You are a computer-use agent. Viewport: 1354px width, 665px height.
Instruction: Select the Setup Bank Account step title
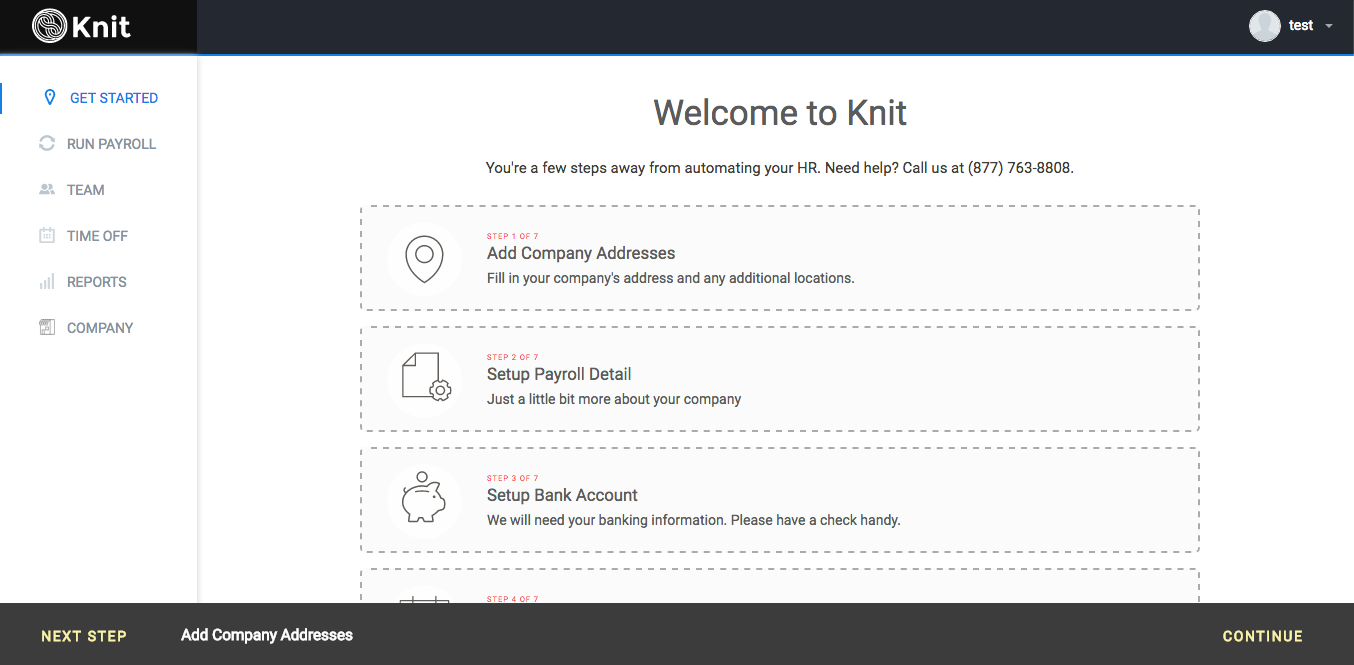pos(562,495)
